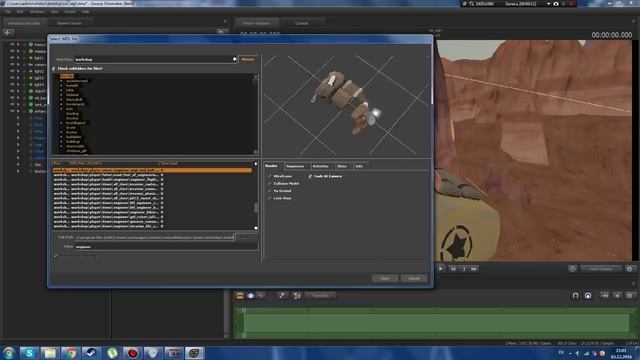
Task: Start playback with the play button
Action: click(x=441, y=269)
